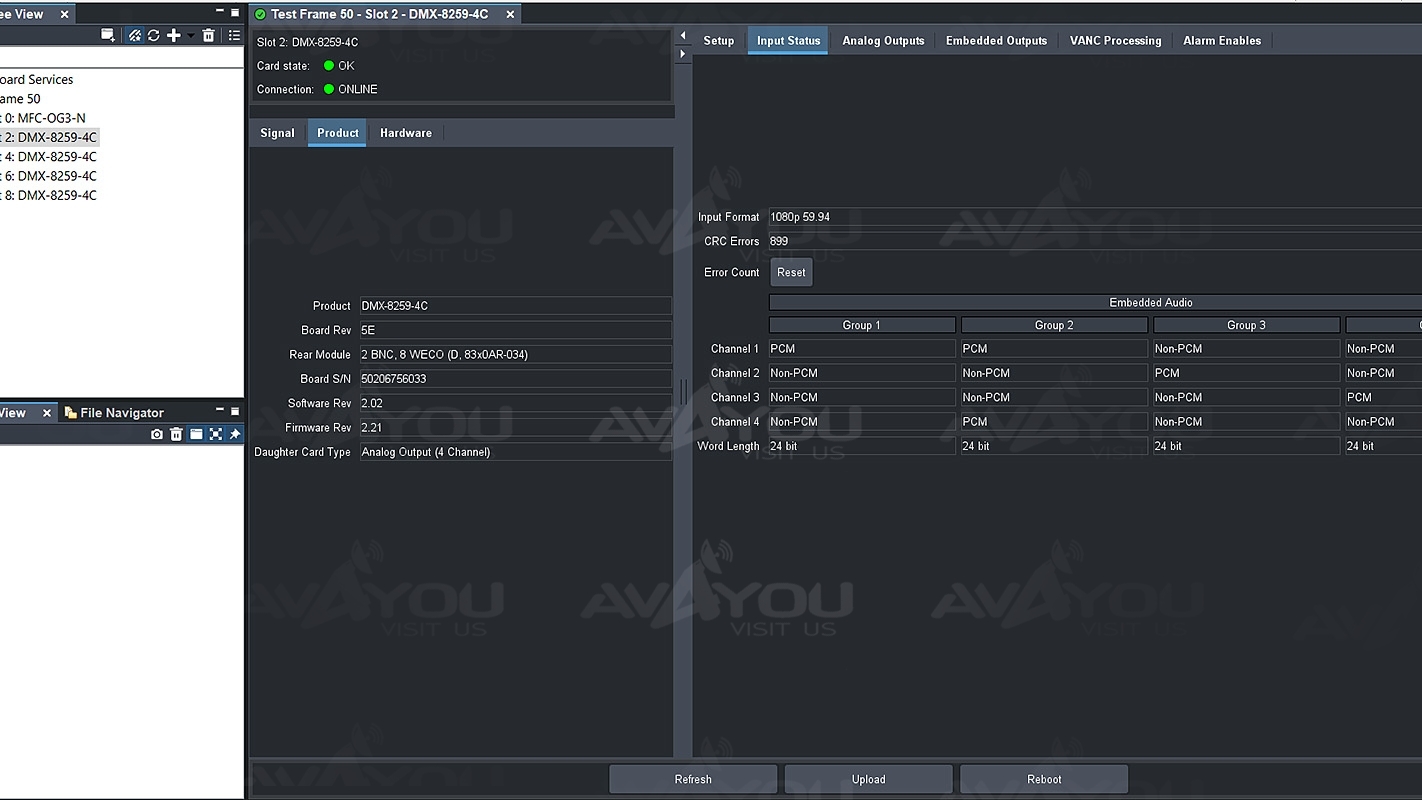The height and width of the screenshot is (800, 1422).
Task: Click the pin icon in File Navigator toolbar
Action: (235, 434)
